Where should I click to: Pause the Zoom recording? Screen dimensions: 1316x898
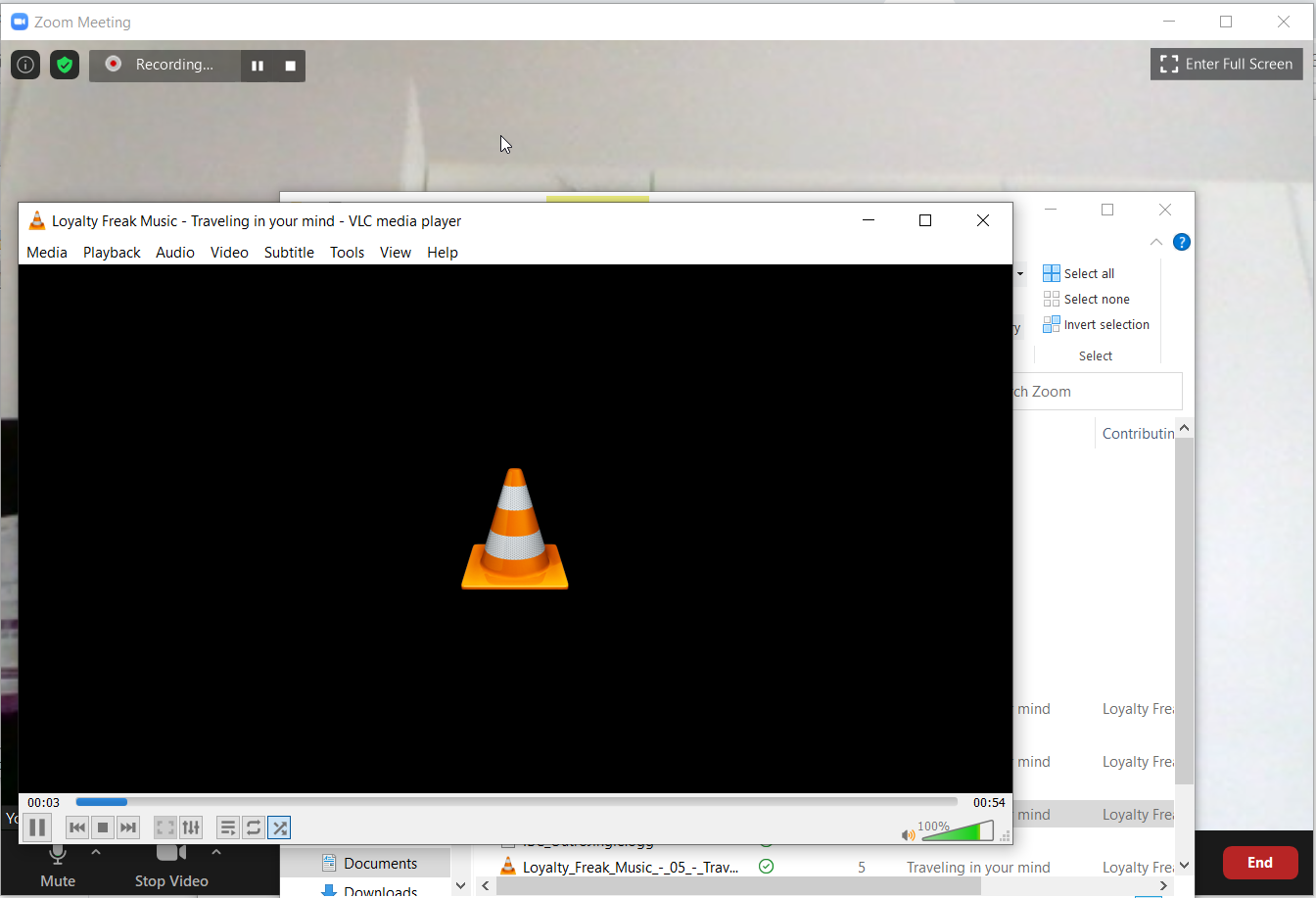coord(258,66)
